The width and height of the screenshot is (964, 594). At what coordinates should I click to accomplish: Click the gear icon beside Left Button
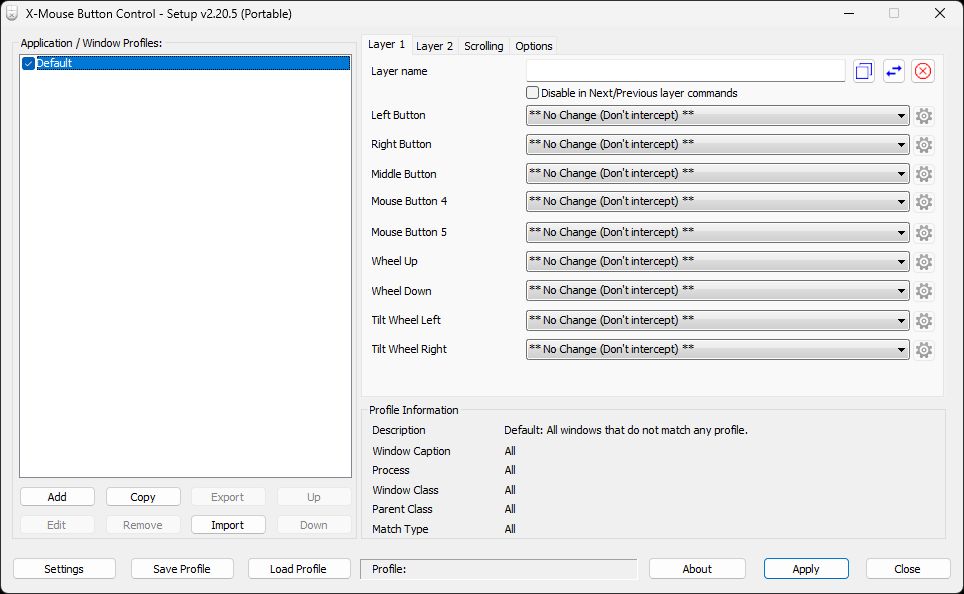pos(924,116)
